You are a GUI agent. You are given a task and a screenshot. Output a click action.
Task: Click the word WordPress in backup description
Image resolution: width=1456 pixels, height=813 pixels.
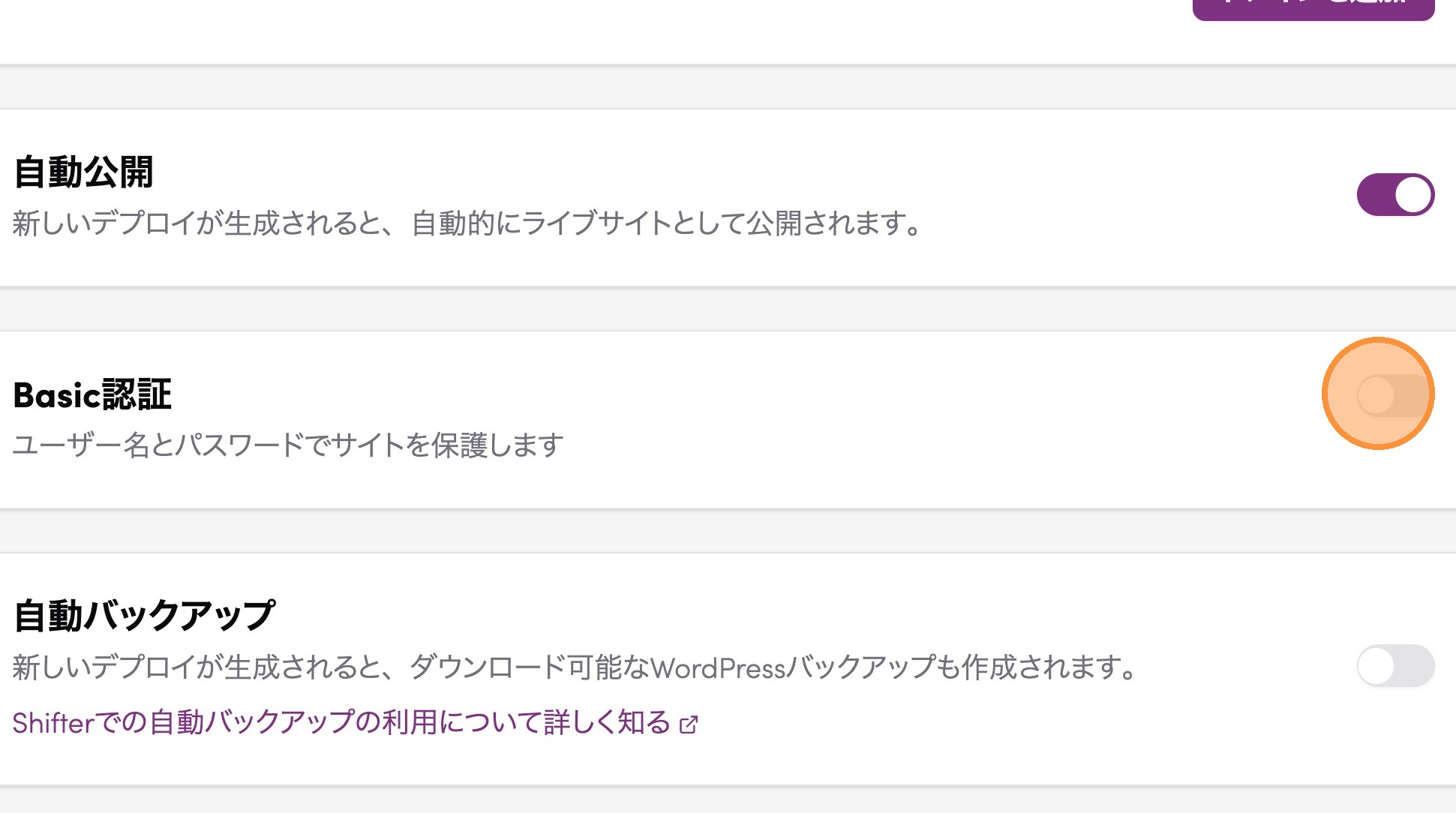(717, 667)
